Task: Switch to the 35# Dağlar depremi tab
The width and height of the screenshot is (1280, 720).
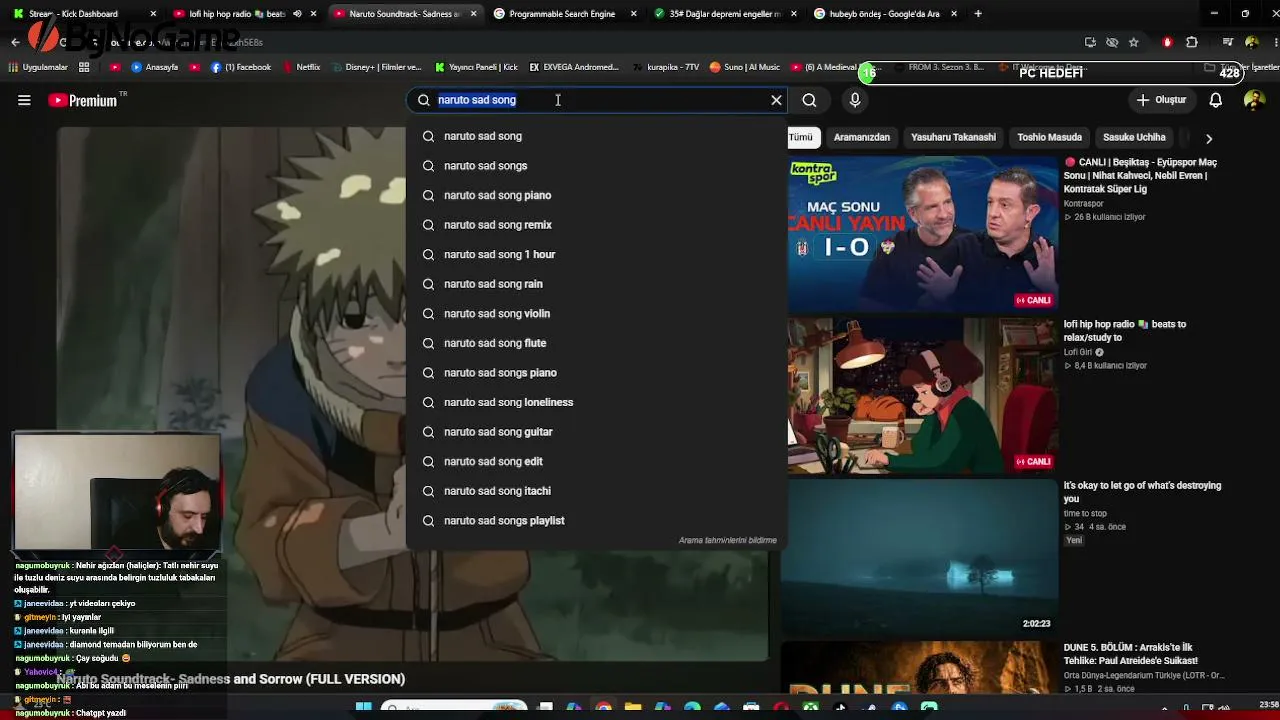Action: click(x=726, y=14)
